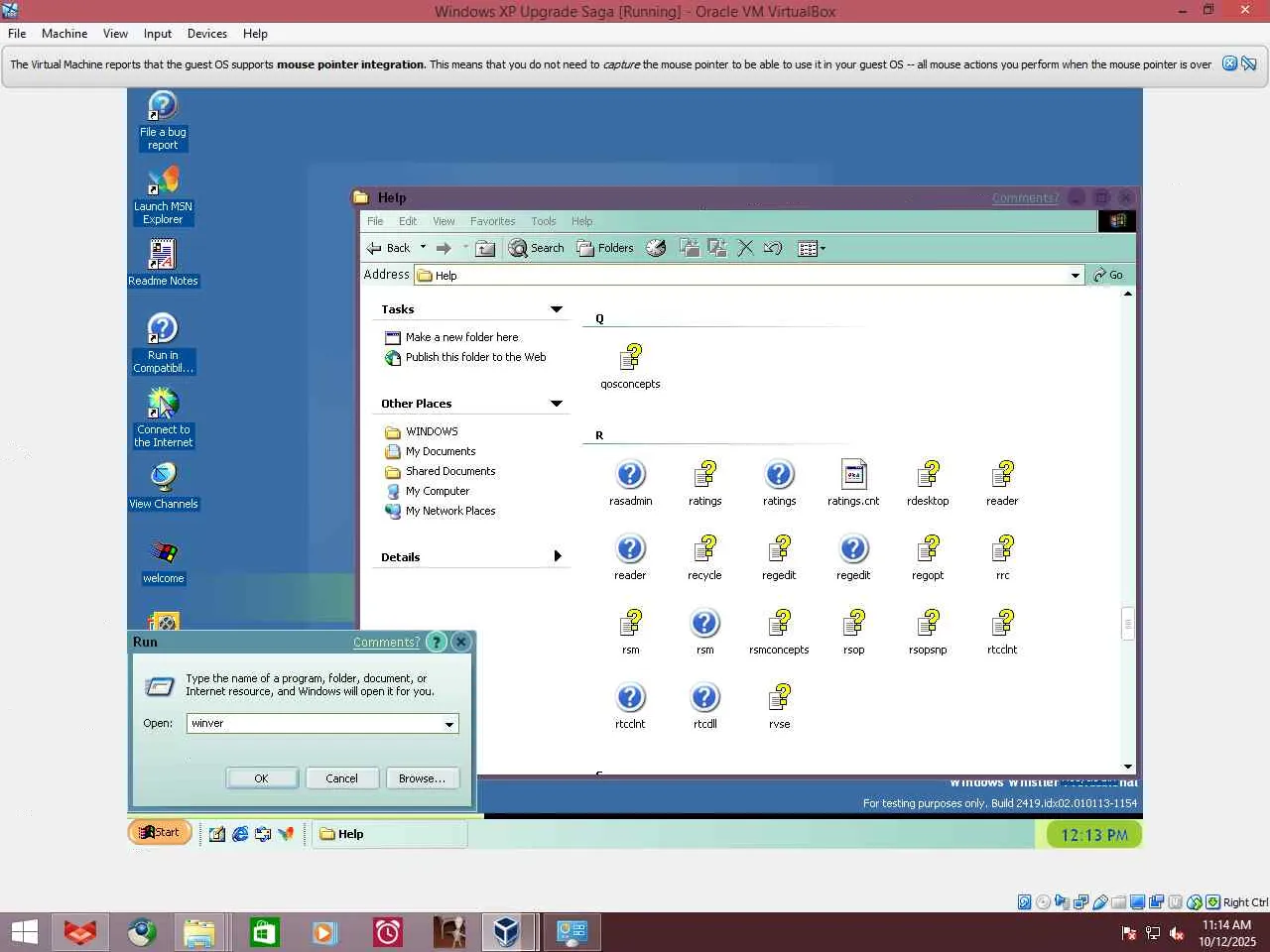The width and height of the screenshot is (1270, 952).
Task: Open the Run dialog Open combo dropdown arrow
Action: pyautogui.click(x=449, y=724)
